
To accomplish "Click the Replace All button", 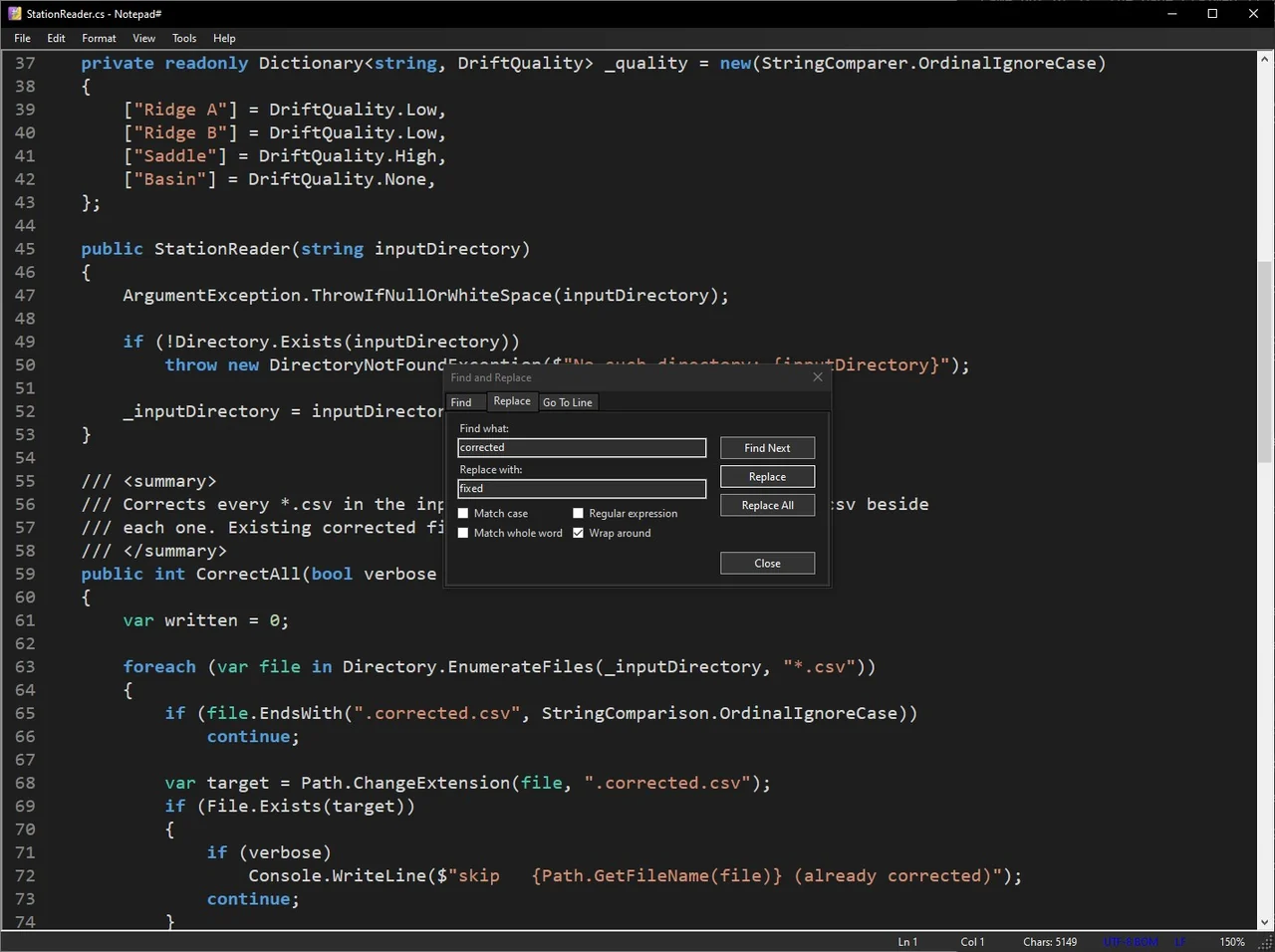I will coord(767,506).
